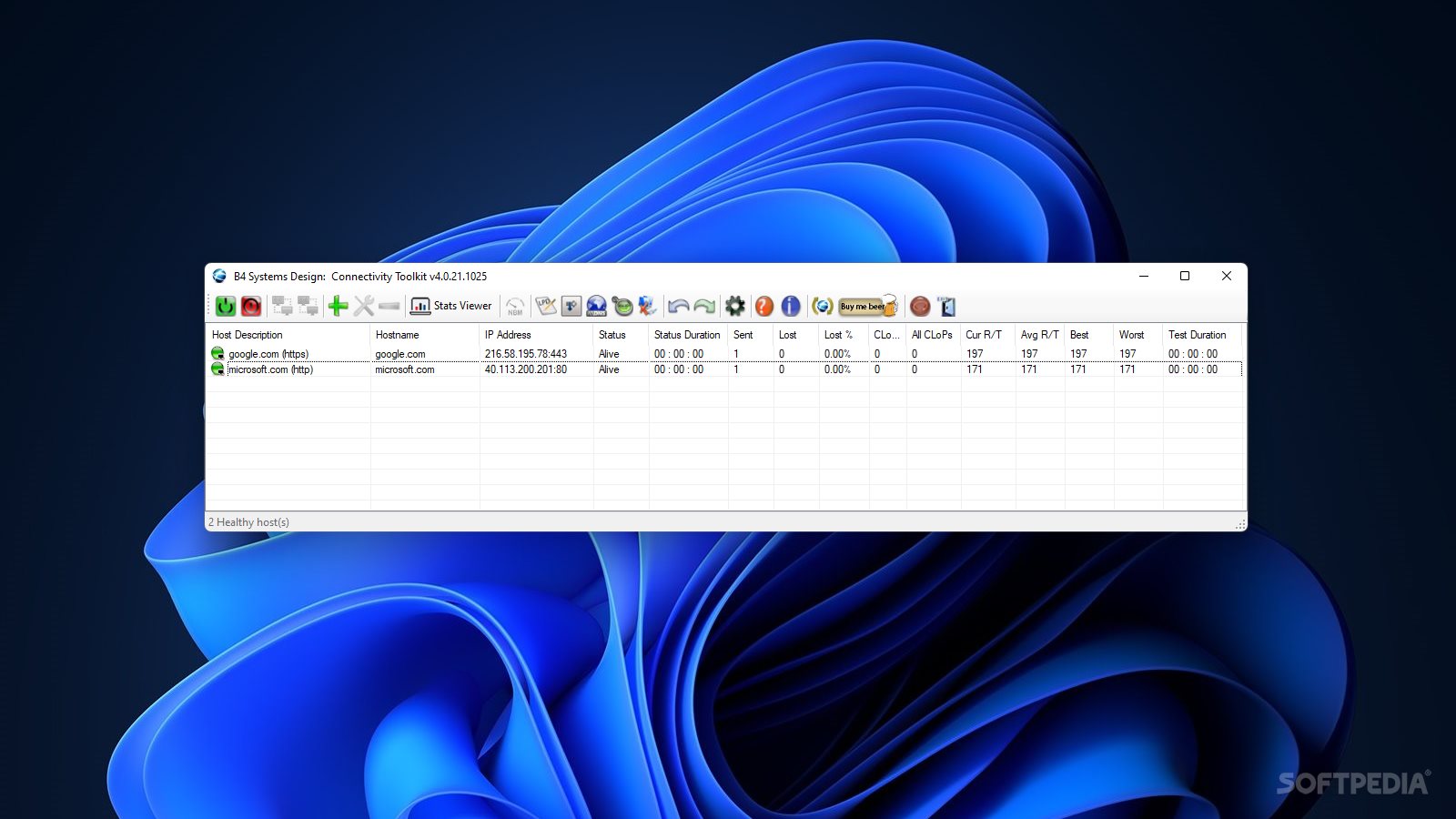Click the Status Duration column header

pos(688,335)
